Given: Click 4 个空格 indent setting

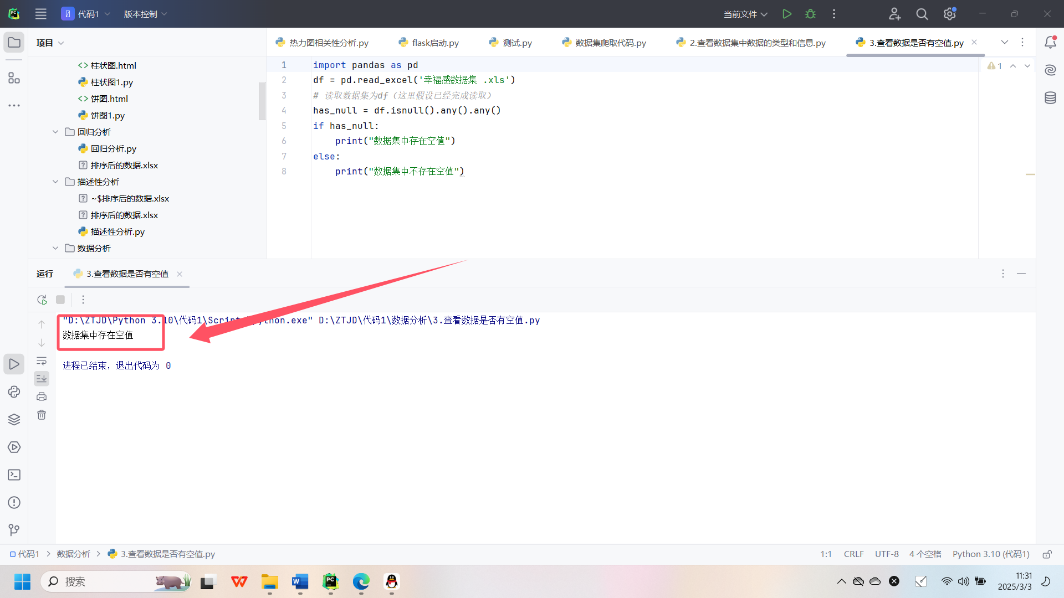Looking at the screenshot, I should tap(925, 554).
